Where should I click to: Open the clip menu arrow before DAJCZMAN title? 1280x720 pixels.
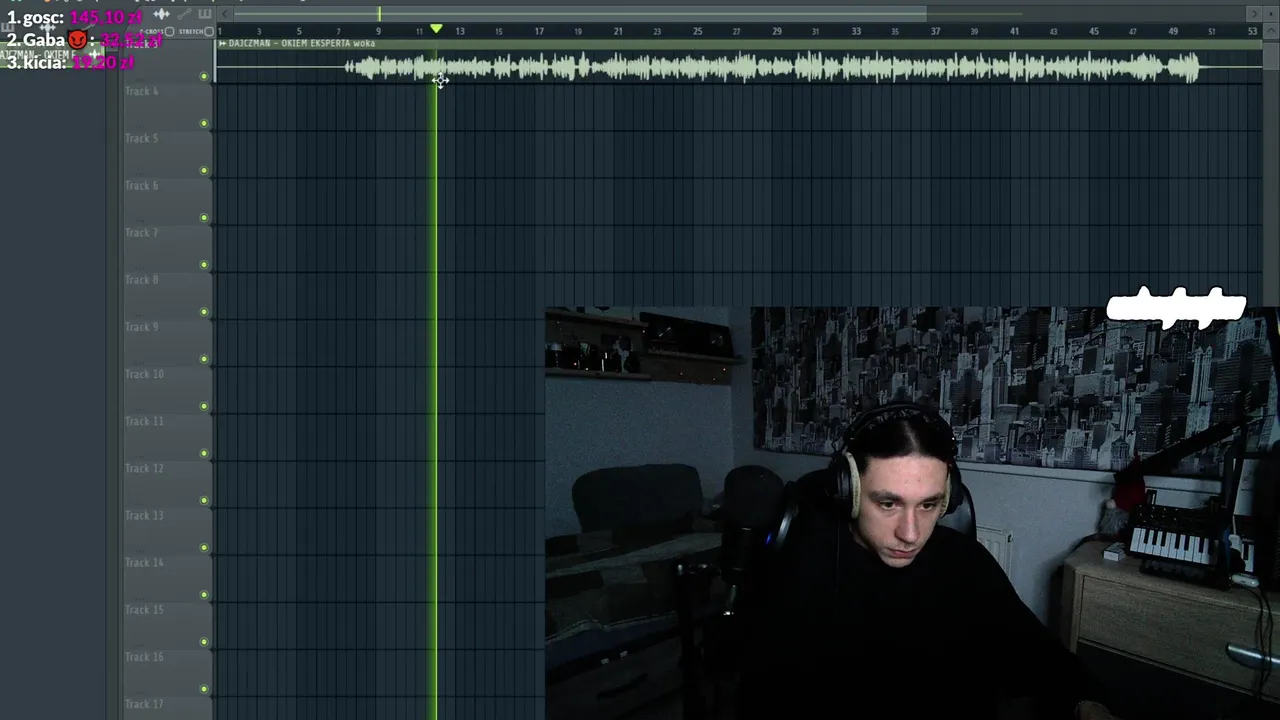(222, 43)
